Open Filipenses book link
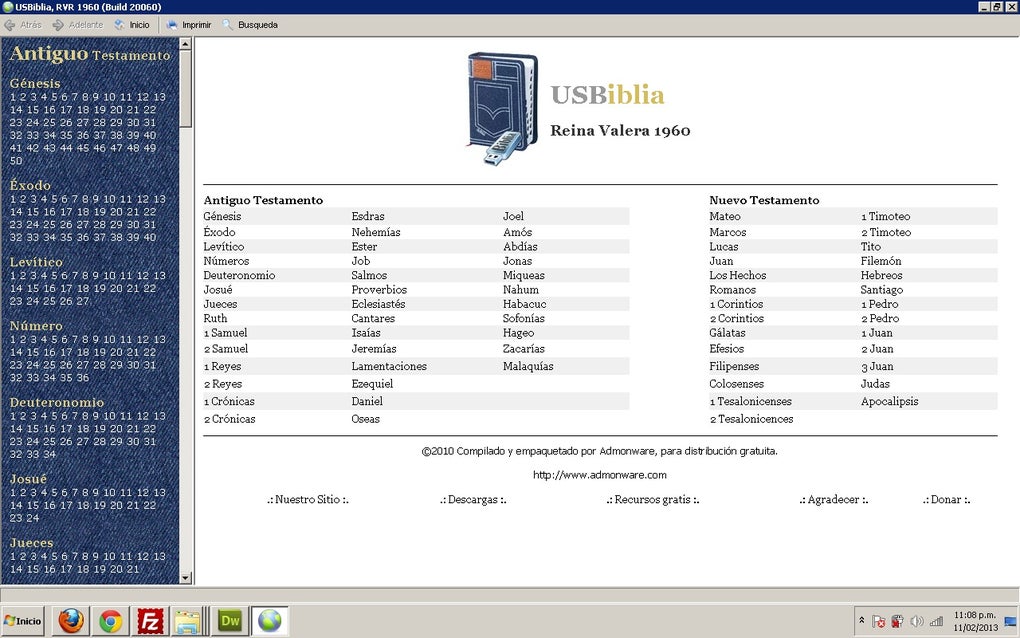Screen dimensions: 1020x638 click(734, 367)
